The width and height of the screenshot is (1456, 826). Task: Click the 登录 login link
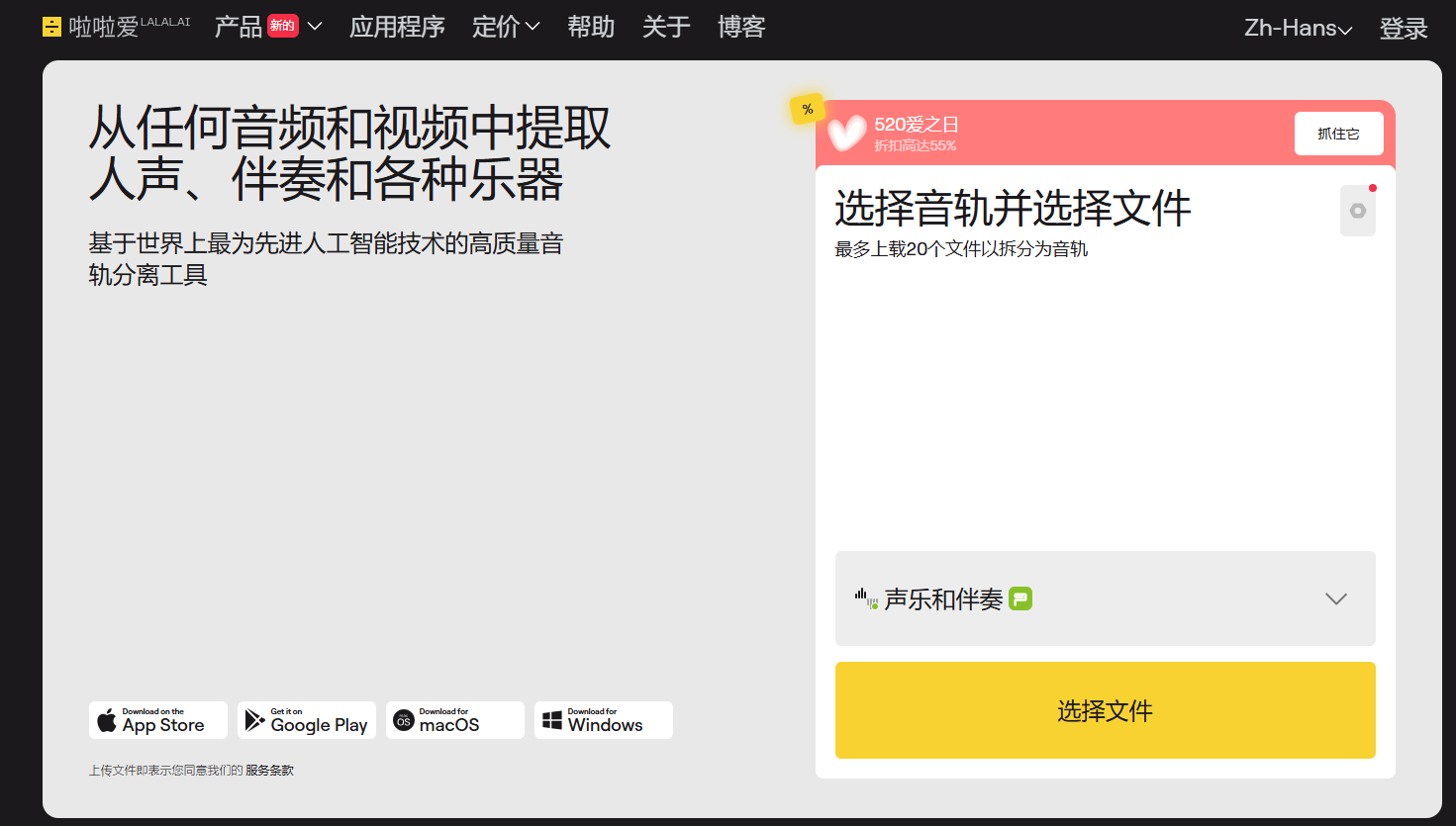click(1404, 29)
